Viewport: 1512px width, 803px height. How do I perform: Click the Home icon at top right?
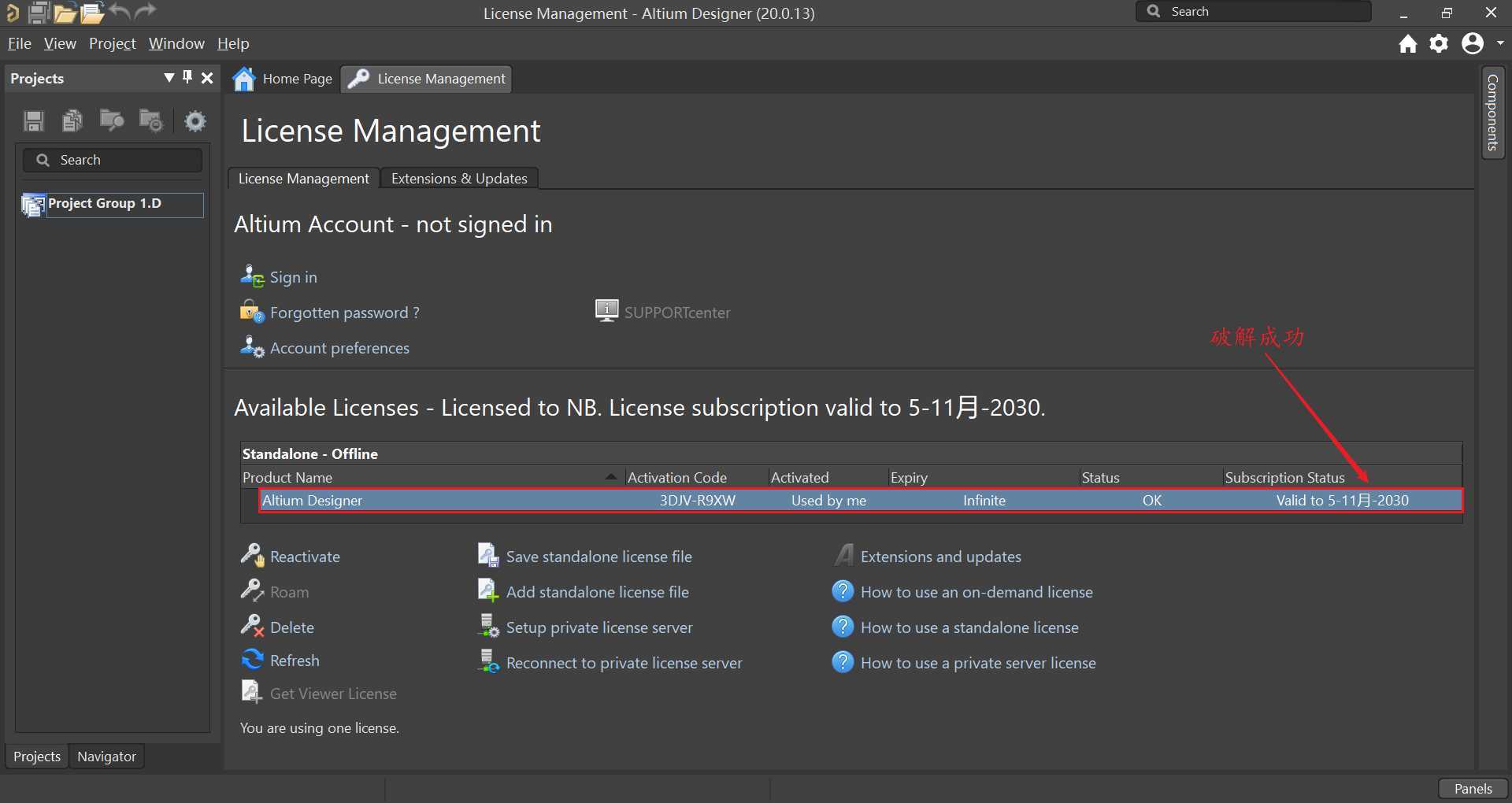(x=1408, y=44)
